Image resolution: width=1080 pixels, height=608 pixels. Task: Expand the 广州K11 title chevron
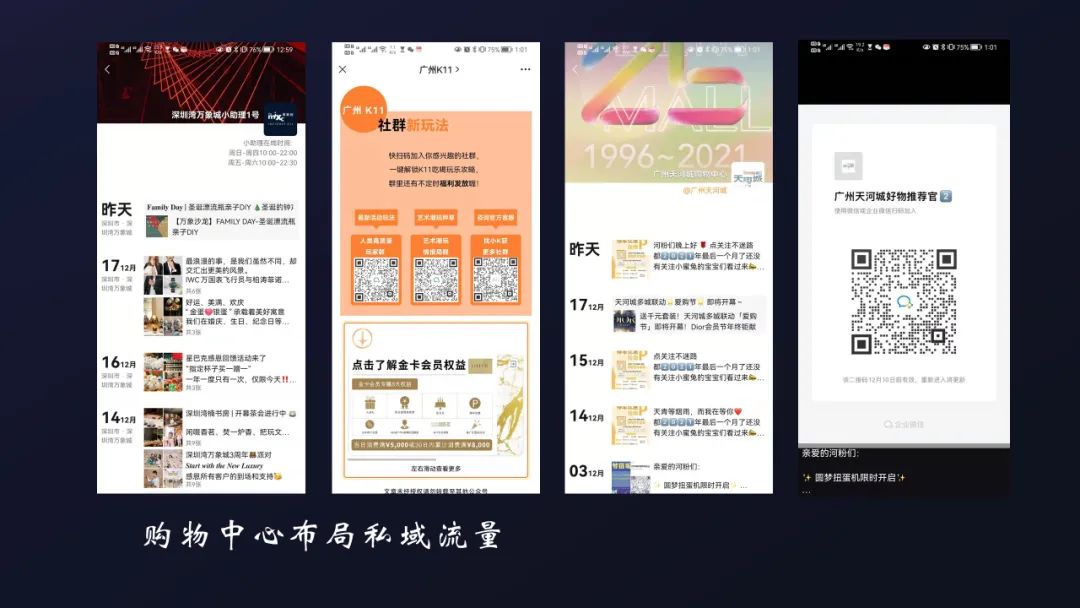tap(457, 70)
